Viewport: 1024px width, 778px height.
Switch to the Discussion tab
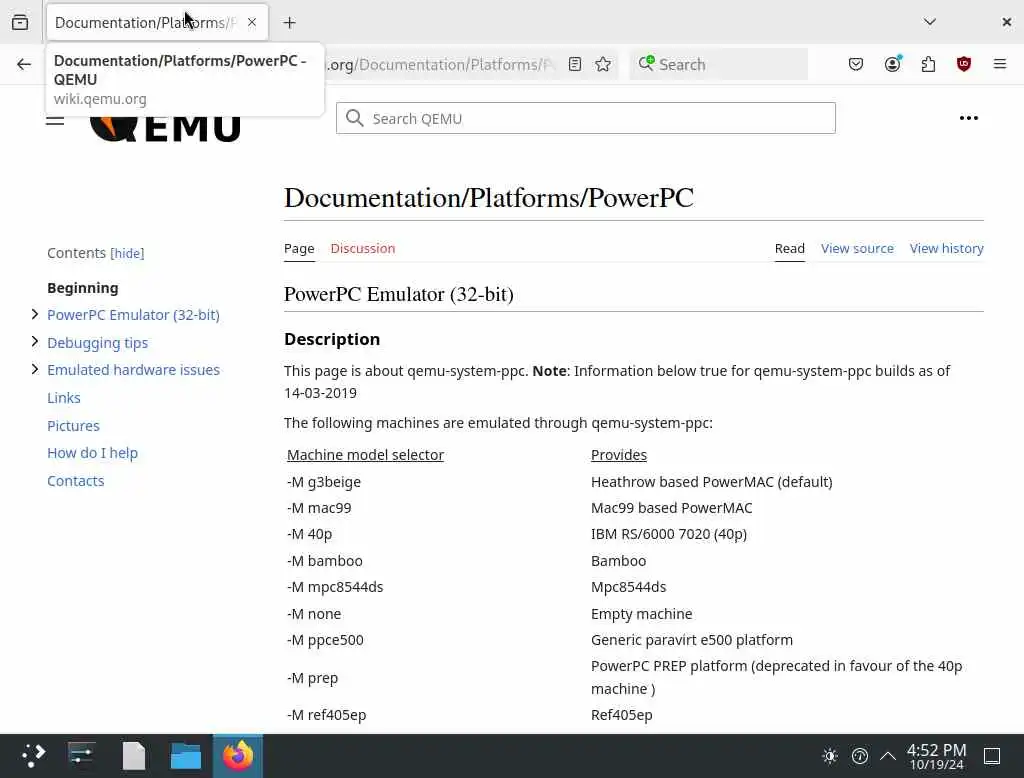(x=362, y=248)
